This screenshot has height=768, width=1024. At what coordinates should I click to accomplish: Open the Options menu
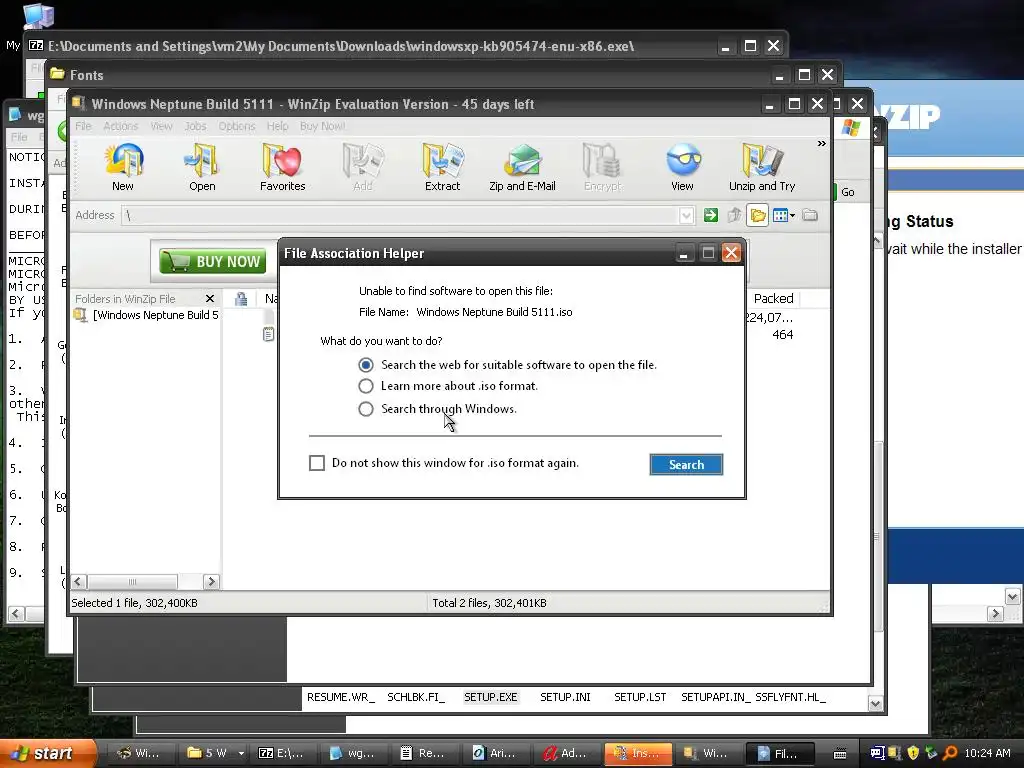pyautogui.click(x=236, y=126)
